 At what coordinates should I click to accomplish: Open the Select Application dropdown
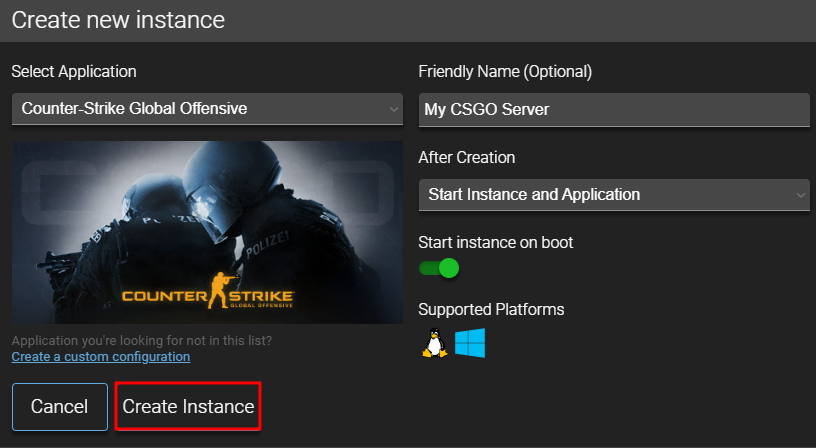click(207, 109)
